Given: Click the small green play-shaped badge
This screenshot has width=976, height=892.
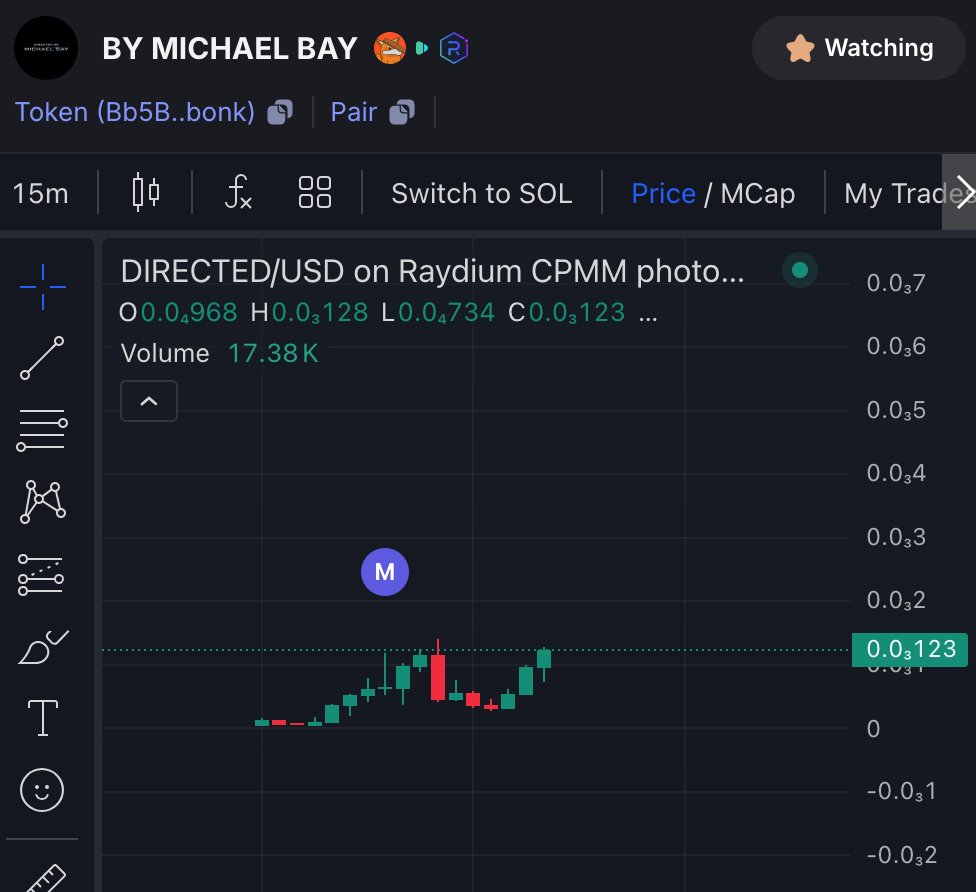Looking at the screenshot, I should click(x=422, y=48).
